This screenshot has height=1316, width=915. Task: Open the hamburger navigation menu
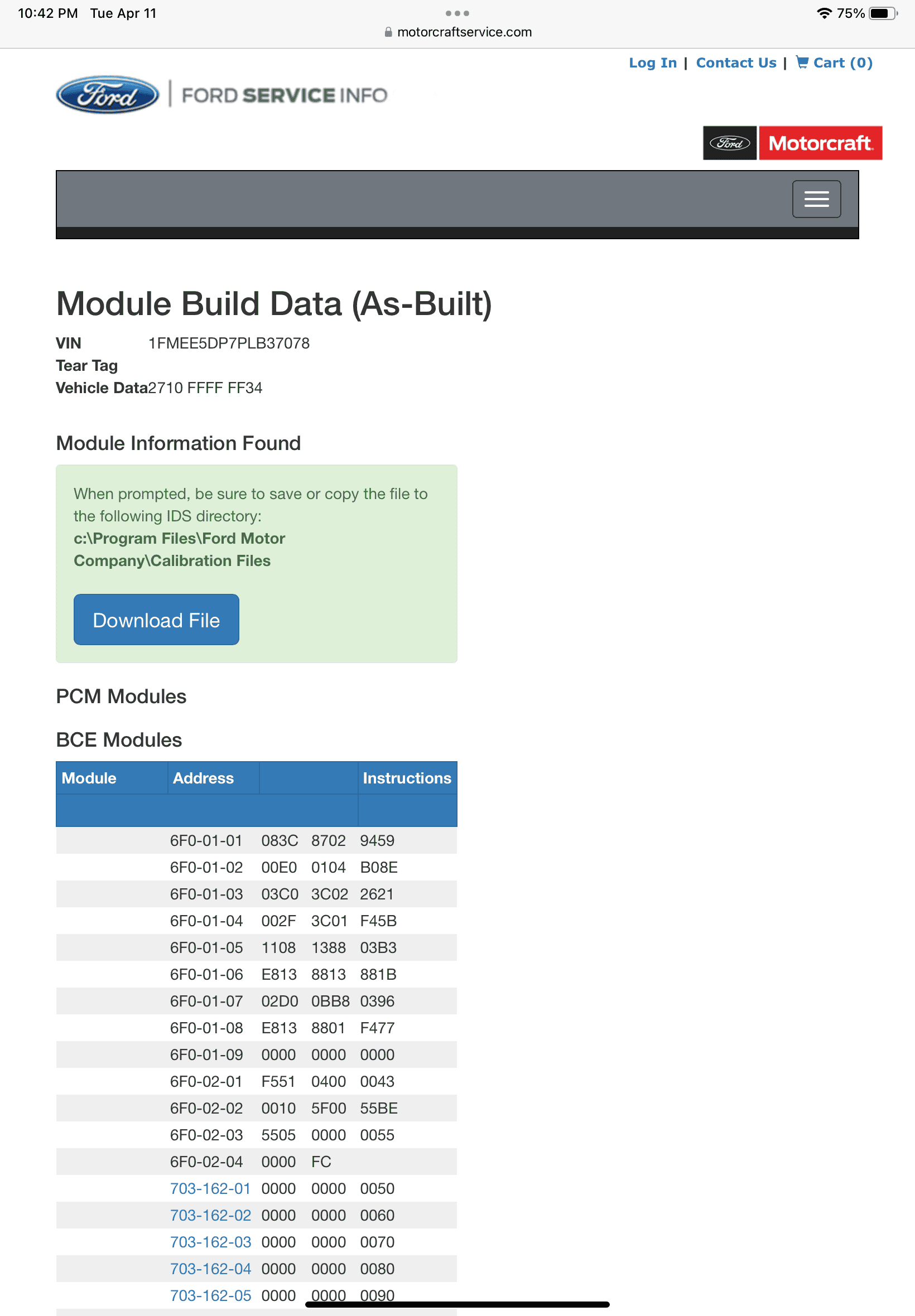point(816,199)
